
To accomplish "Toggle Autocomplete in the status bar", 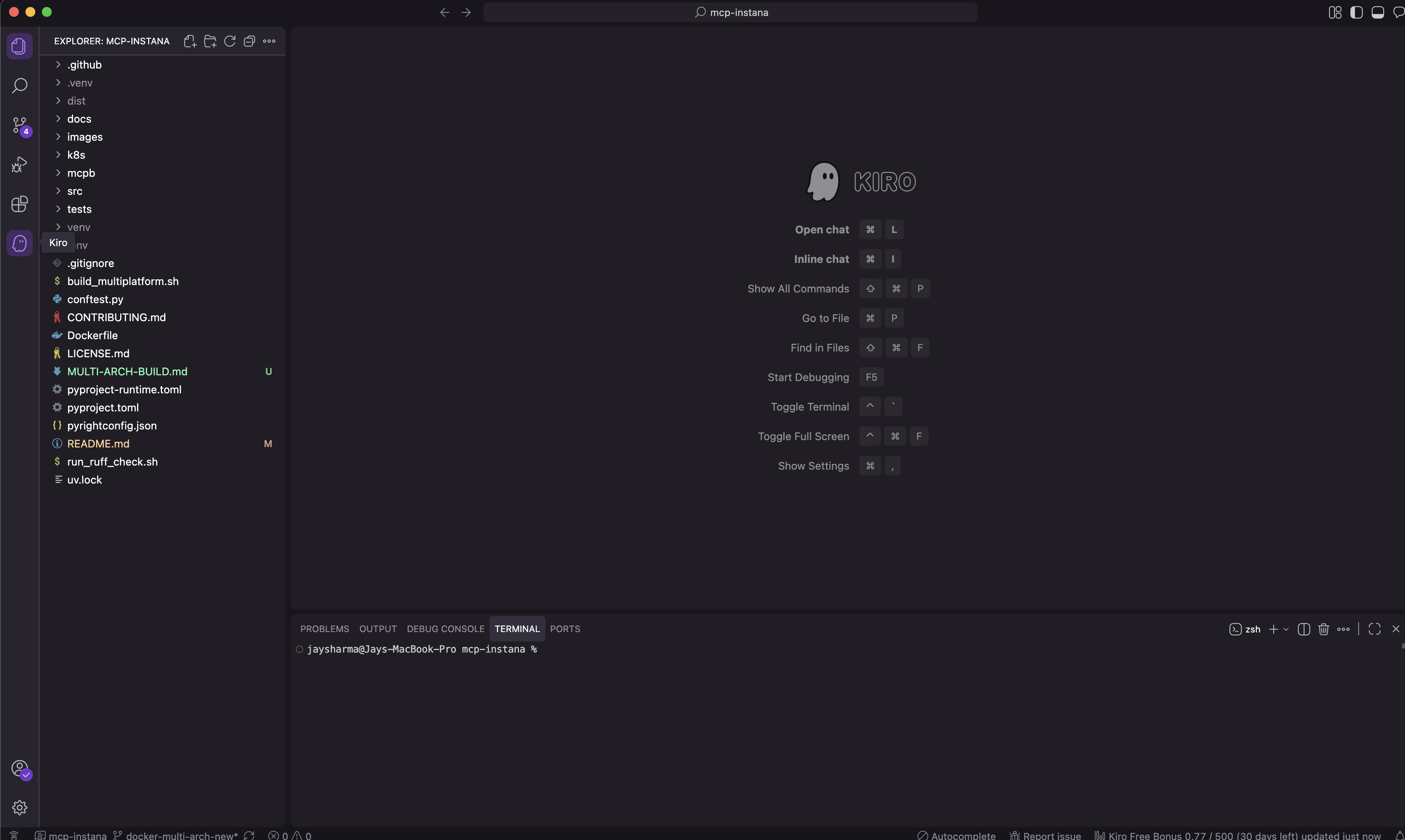I will (x=956, y=835).
